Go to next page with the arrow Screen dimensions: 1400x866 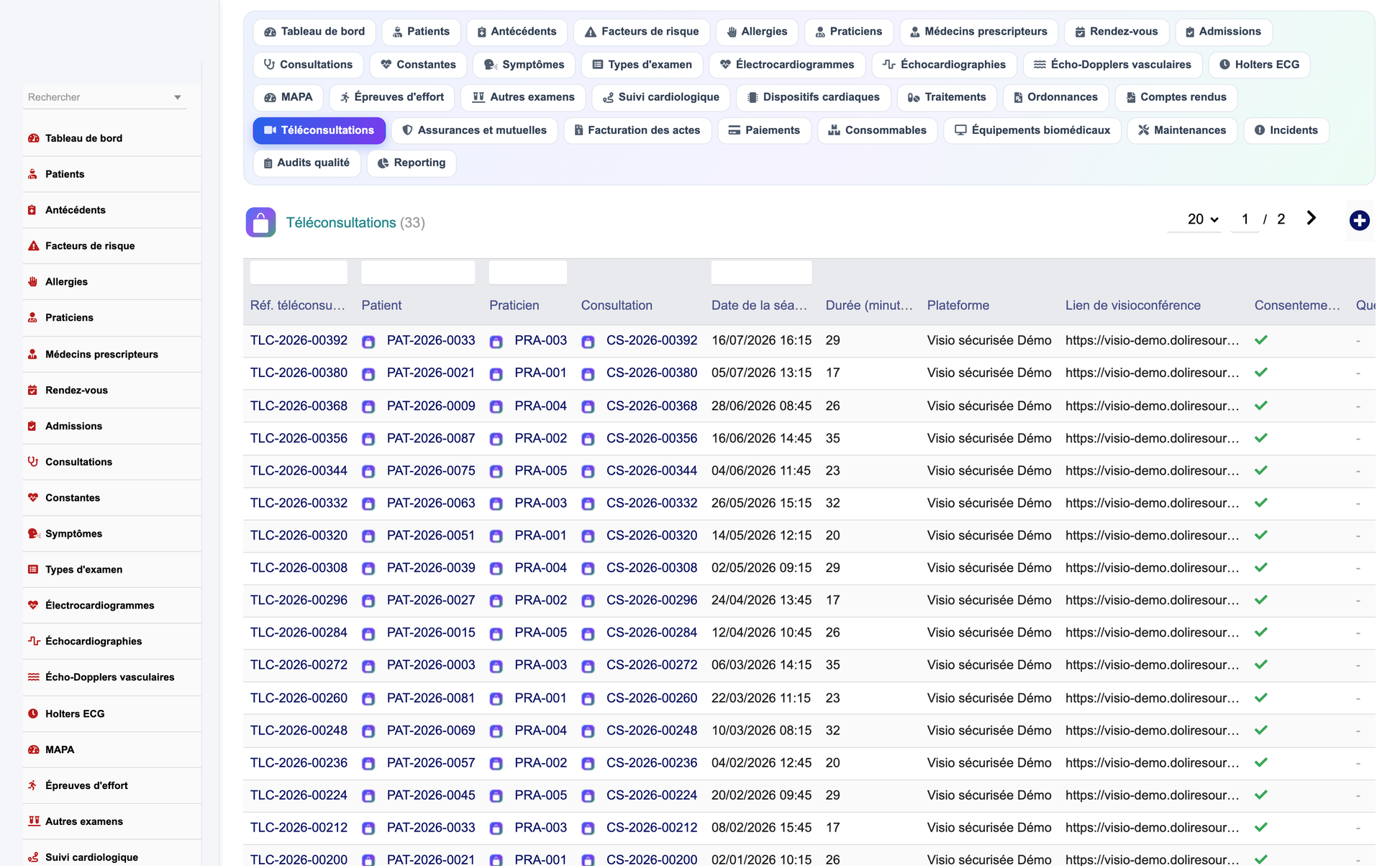tap(1311, 218)
